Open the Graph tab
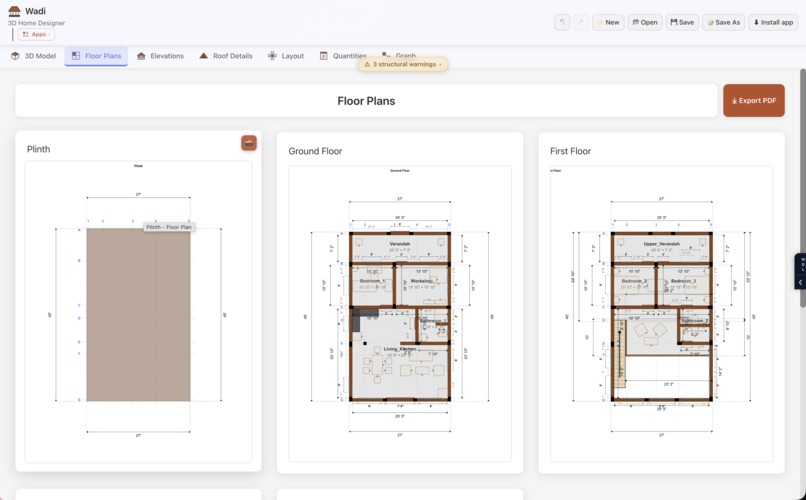Screen dimensions: 806x500 tap(399, 55)
